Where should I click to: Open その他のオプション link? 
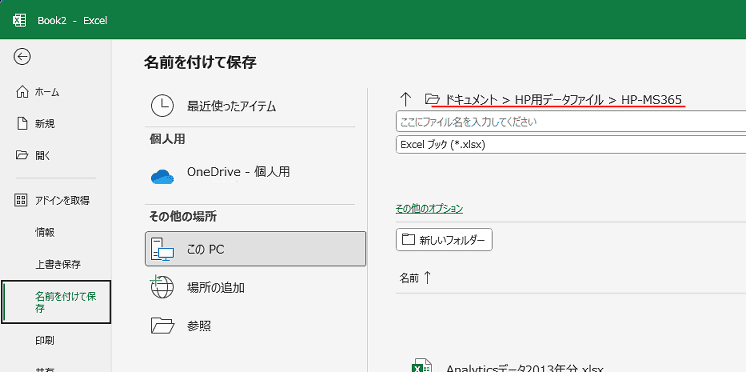click(x=429, y=208)
